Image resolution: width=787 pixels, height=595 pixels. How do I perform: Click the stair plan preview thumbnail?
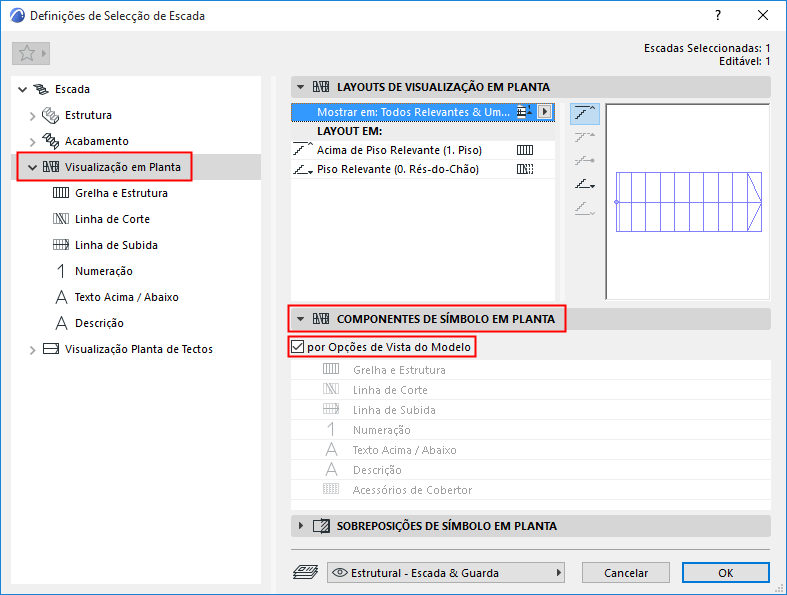(x=688, y=201)
